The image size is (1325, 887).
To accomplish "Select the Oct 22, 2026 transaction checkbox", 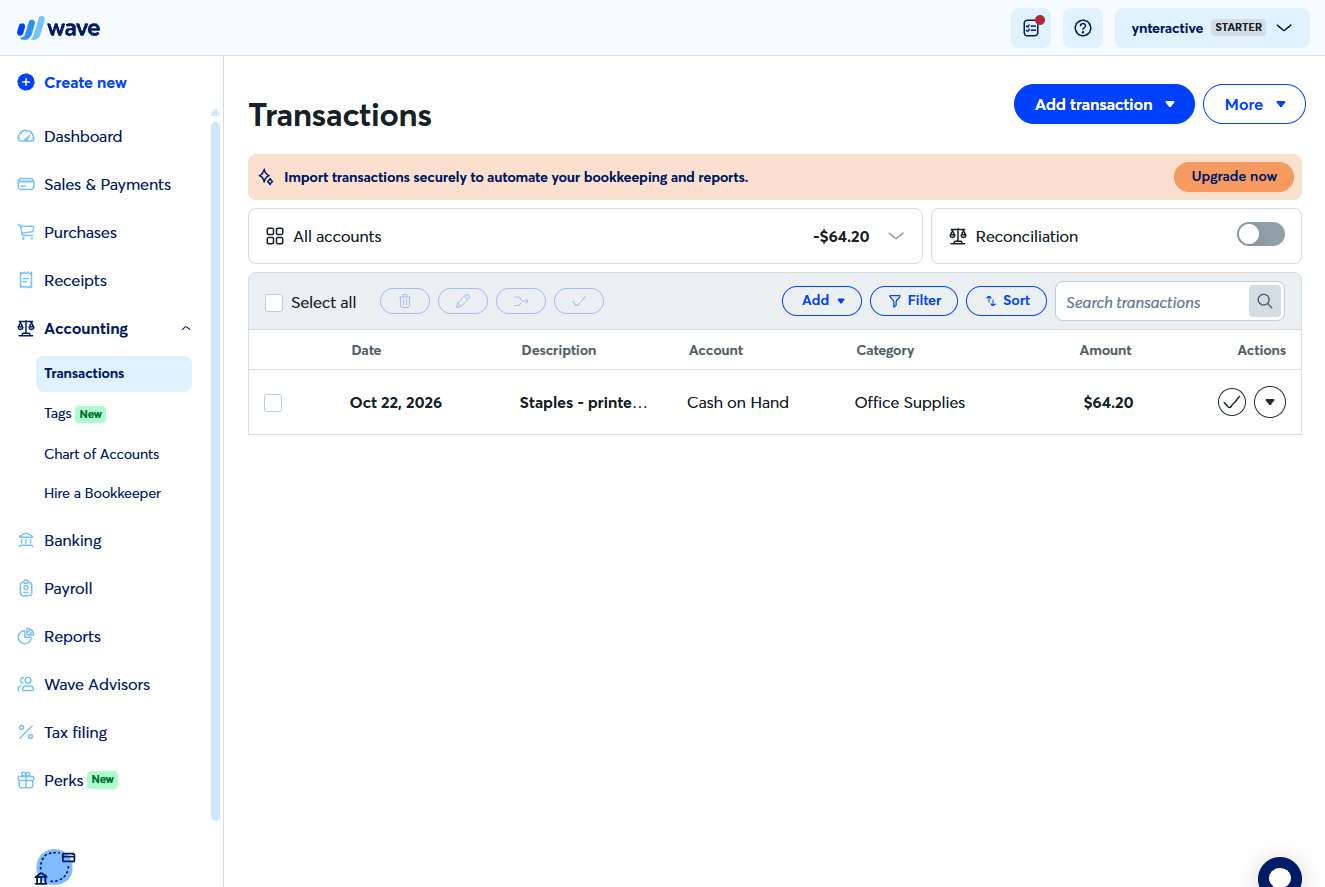I will (x=273, y=402).
